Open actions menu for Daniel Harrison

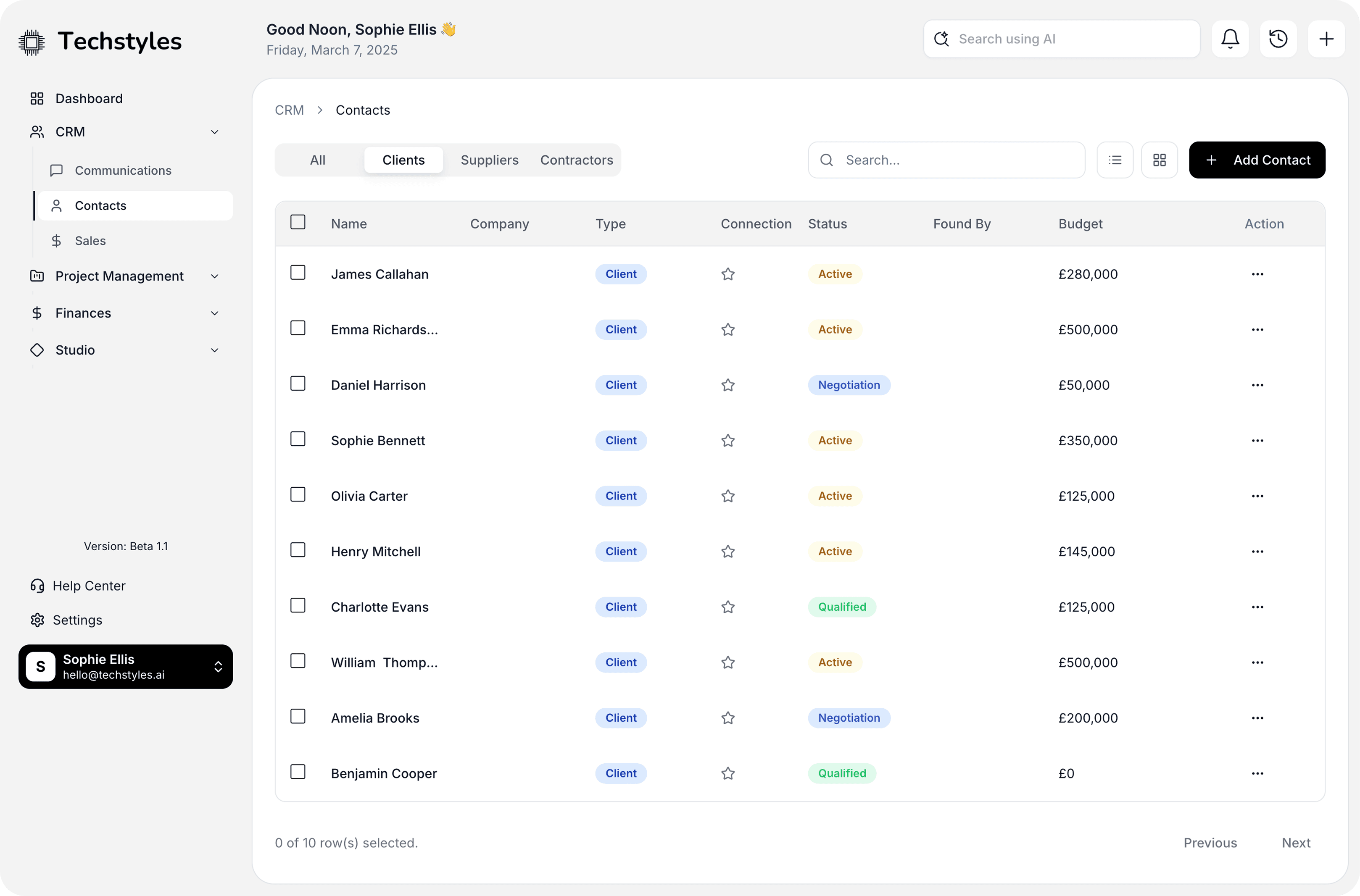click(1257, 385)
